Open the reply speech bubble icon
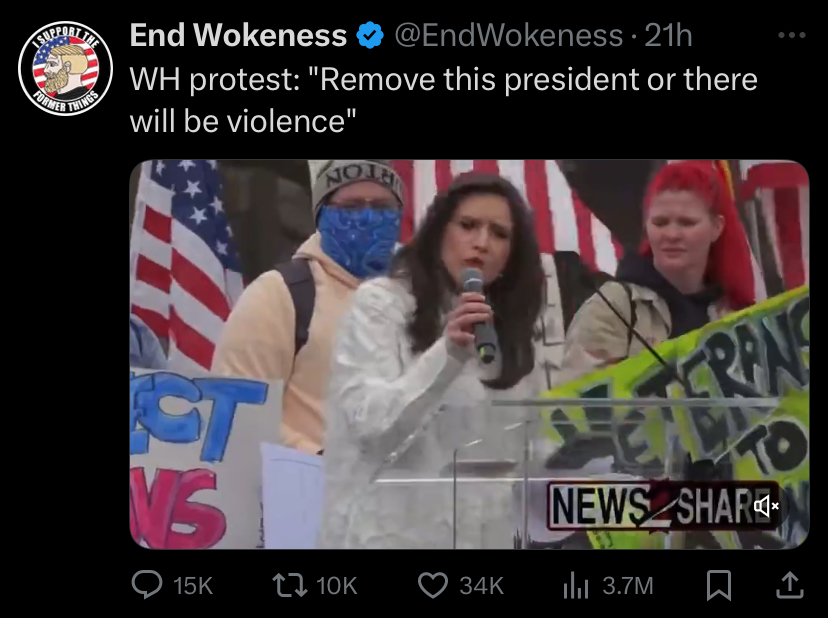828x618 pixels. point(147,585)
